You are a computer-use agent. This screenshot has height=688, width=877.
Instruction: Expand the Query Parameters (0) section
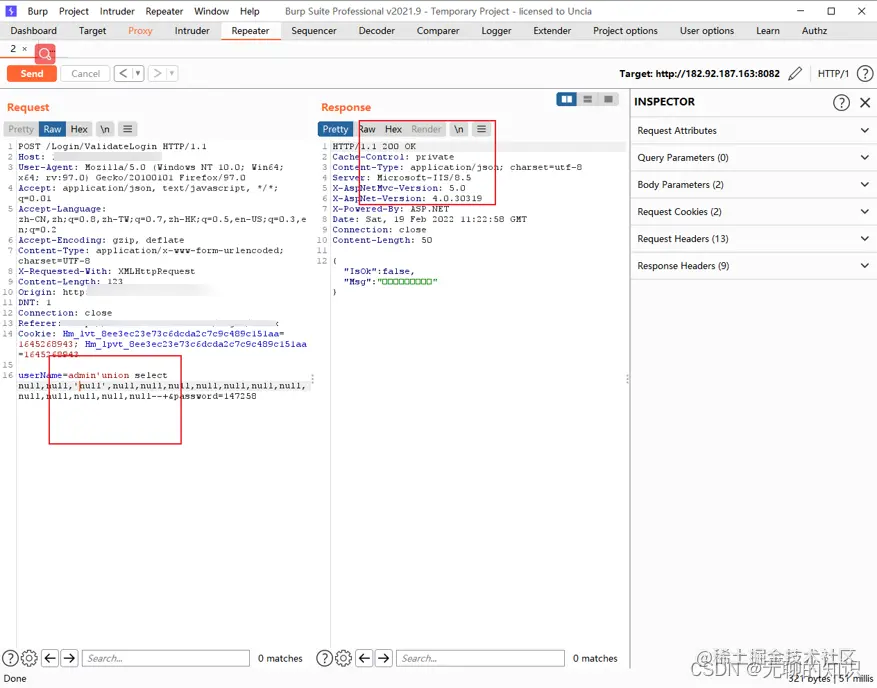pyautogui.click(x=753, y=158)
